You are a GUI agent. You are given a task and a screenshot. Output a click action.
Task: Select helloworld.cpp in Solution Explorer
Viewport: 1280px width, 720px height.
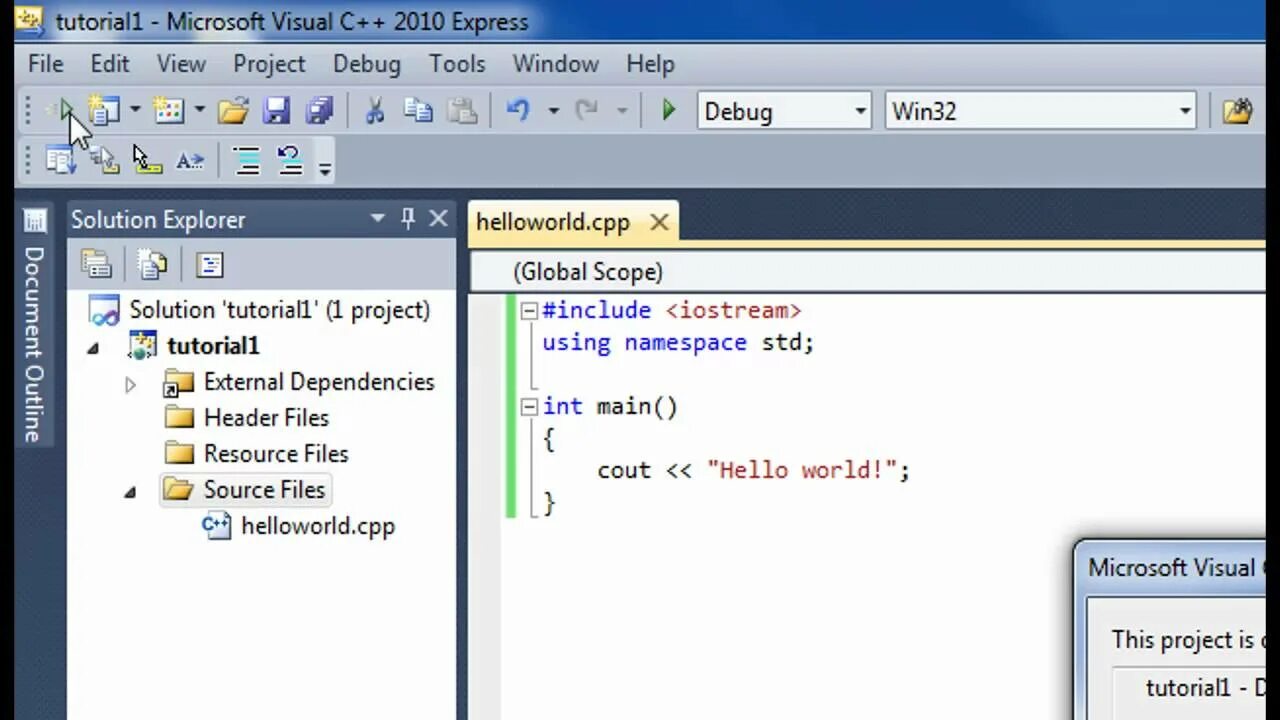[x=318, y=526]
